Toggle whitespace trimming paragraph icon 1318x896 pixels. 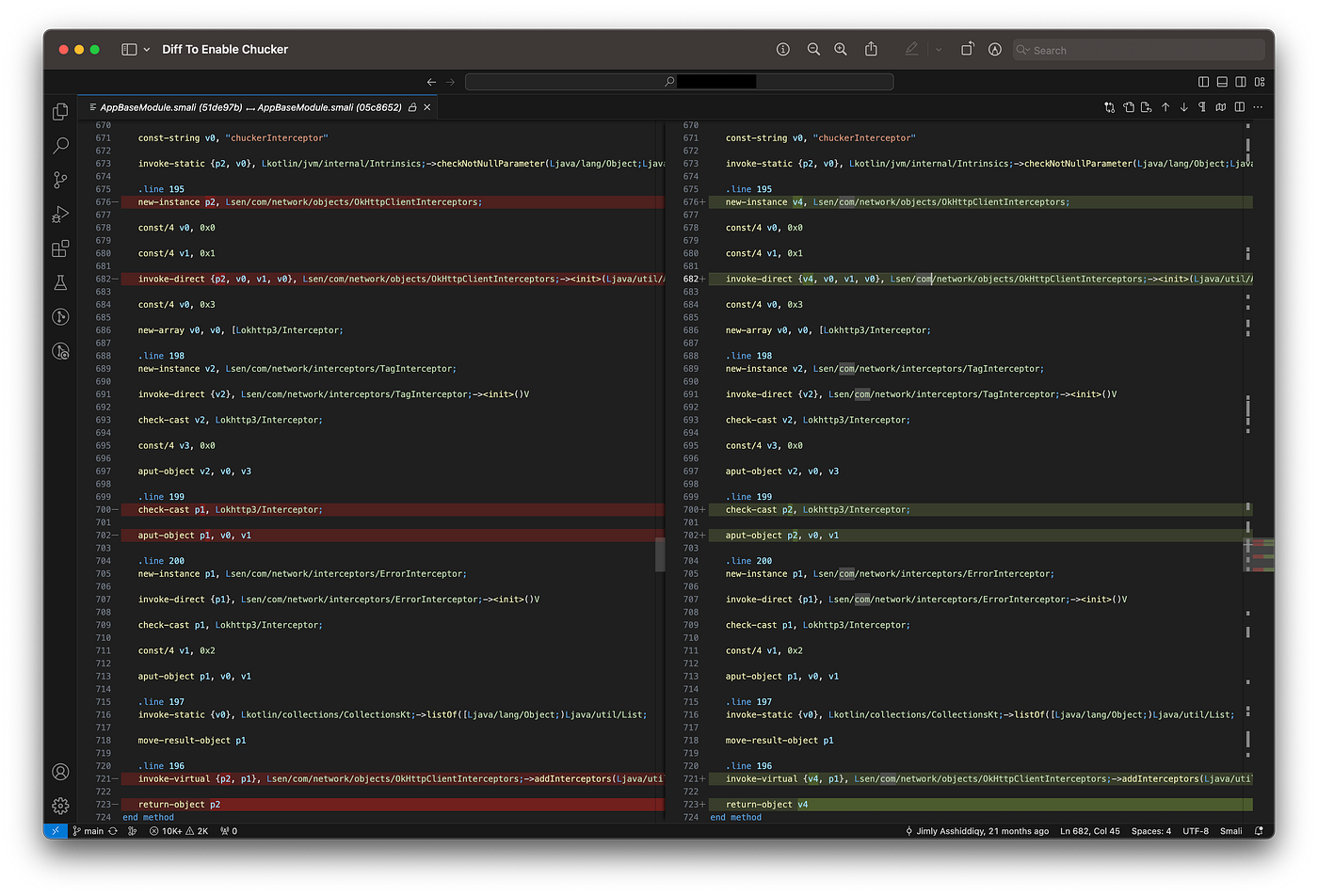click(x=1202, y=107)
